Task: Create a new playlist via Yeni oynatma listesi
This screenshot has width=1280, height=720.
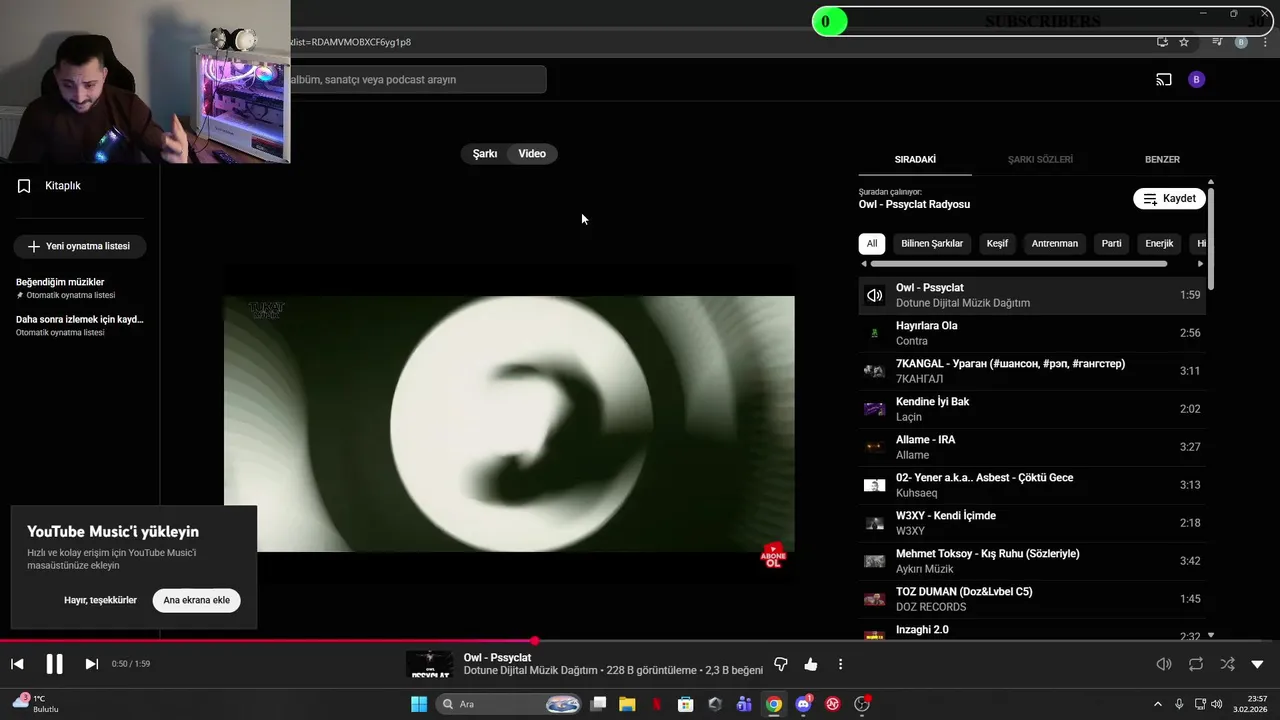Action: click(79, 246)
